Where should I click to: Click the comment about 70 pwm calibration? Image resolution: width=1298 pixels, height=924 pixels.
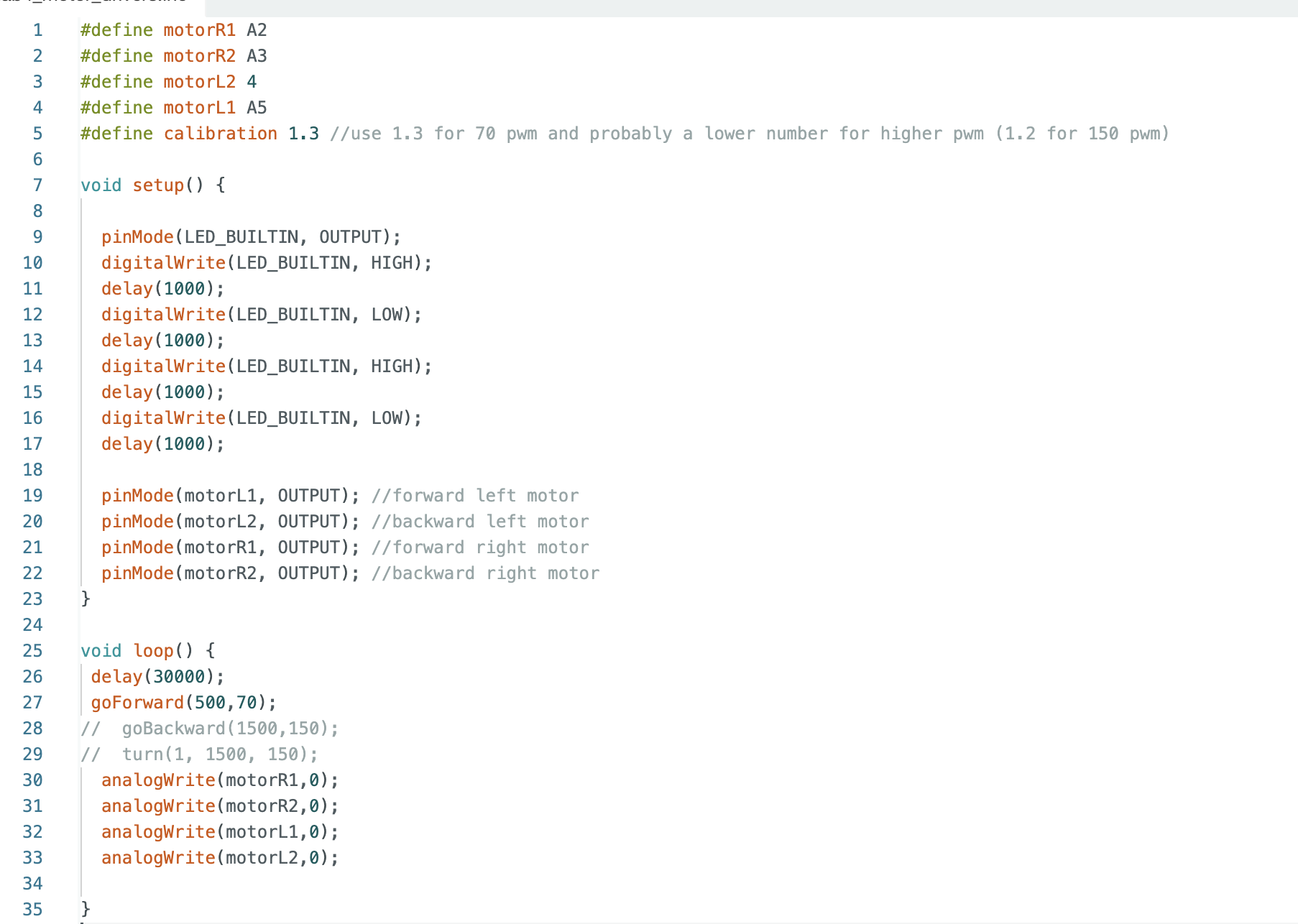750,134
